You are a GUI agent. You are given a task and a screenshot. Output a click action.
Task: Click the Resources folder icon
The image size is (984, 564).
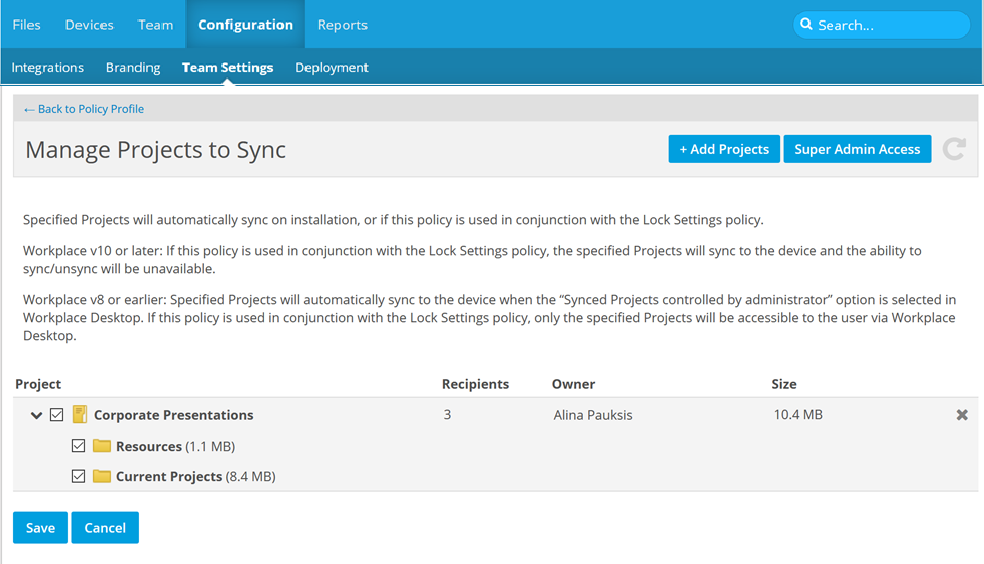pos(102,446)
